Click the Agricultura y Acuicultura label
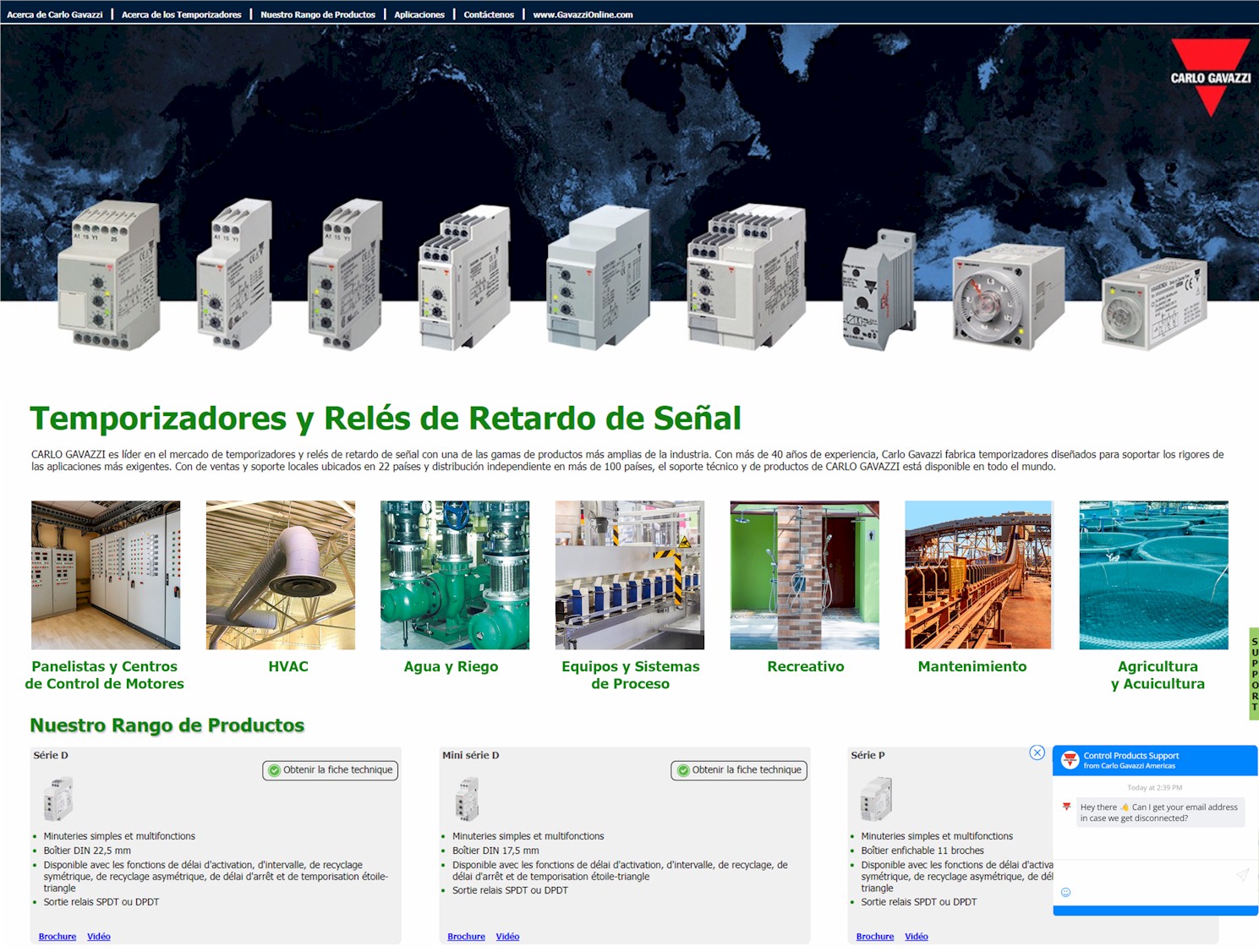 click(1158, 675)
